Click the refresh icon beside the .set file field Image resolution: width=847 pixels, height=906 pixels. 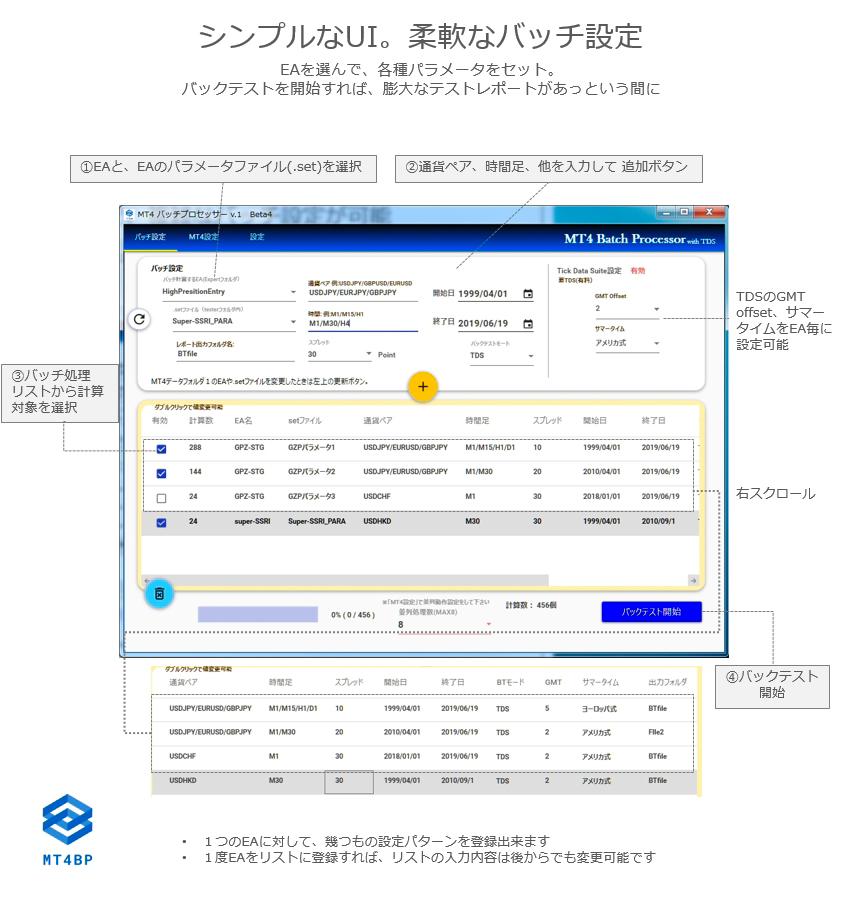(139, 319)
